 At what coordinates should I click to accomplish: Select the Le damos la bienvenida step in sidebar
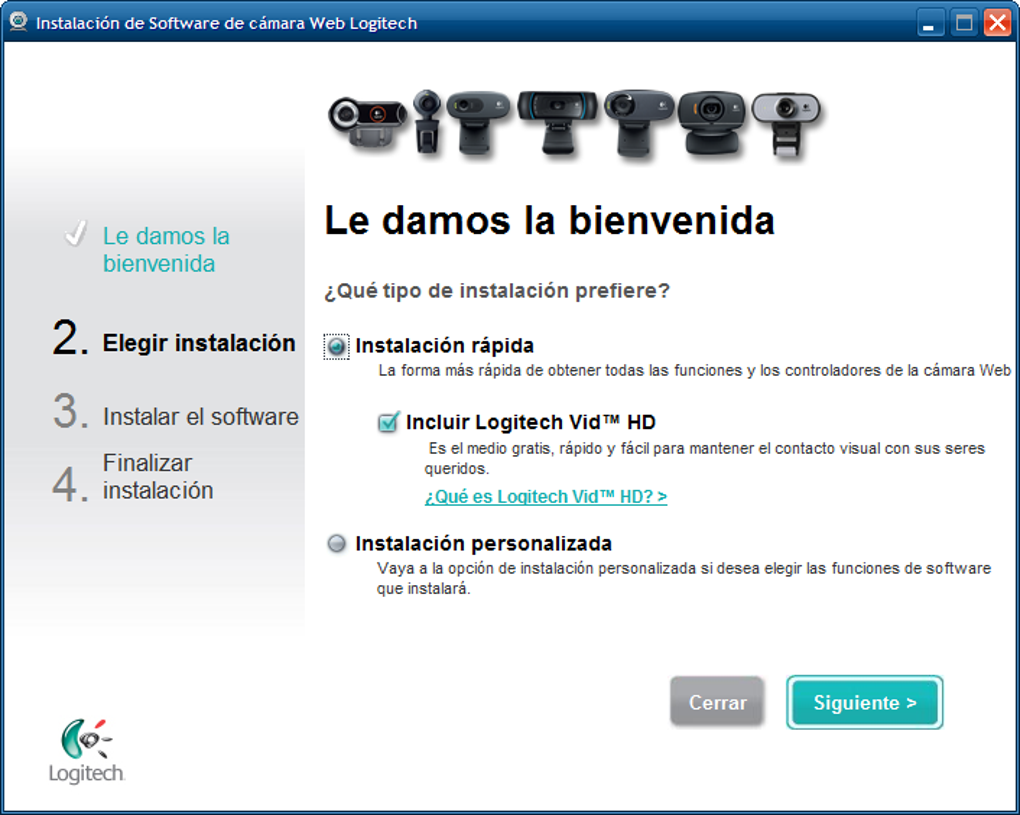pos(167,250)
